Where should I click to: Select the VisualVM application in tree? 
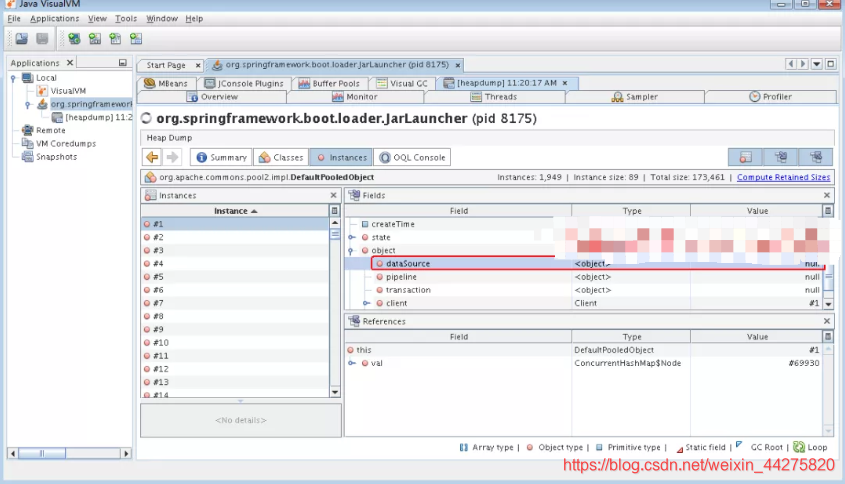pos(68,91)
